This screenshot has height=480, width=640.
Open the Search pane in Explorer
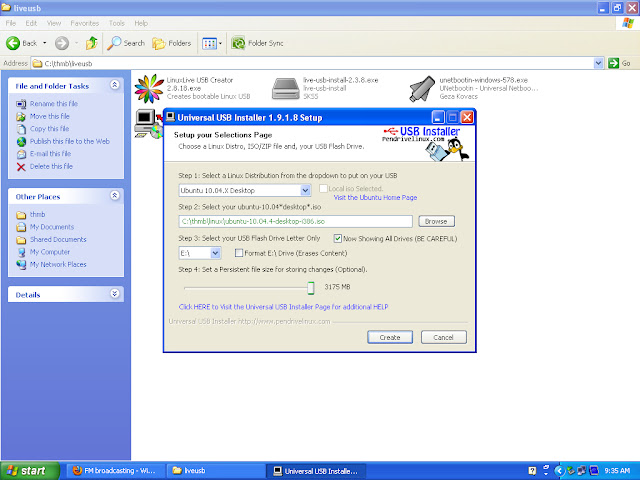coord(126,43)
